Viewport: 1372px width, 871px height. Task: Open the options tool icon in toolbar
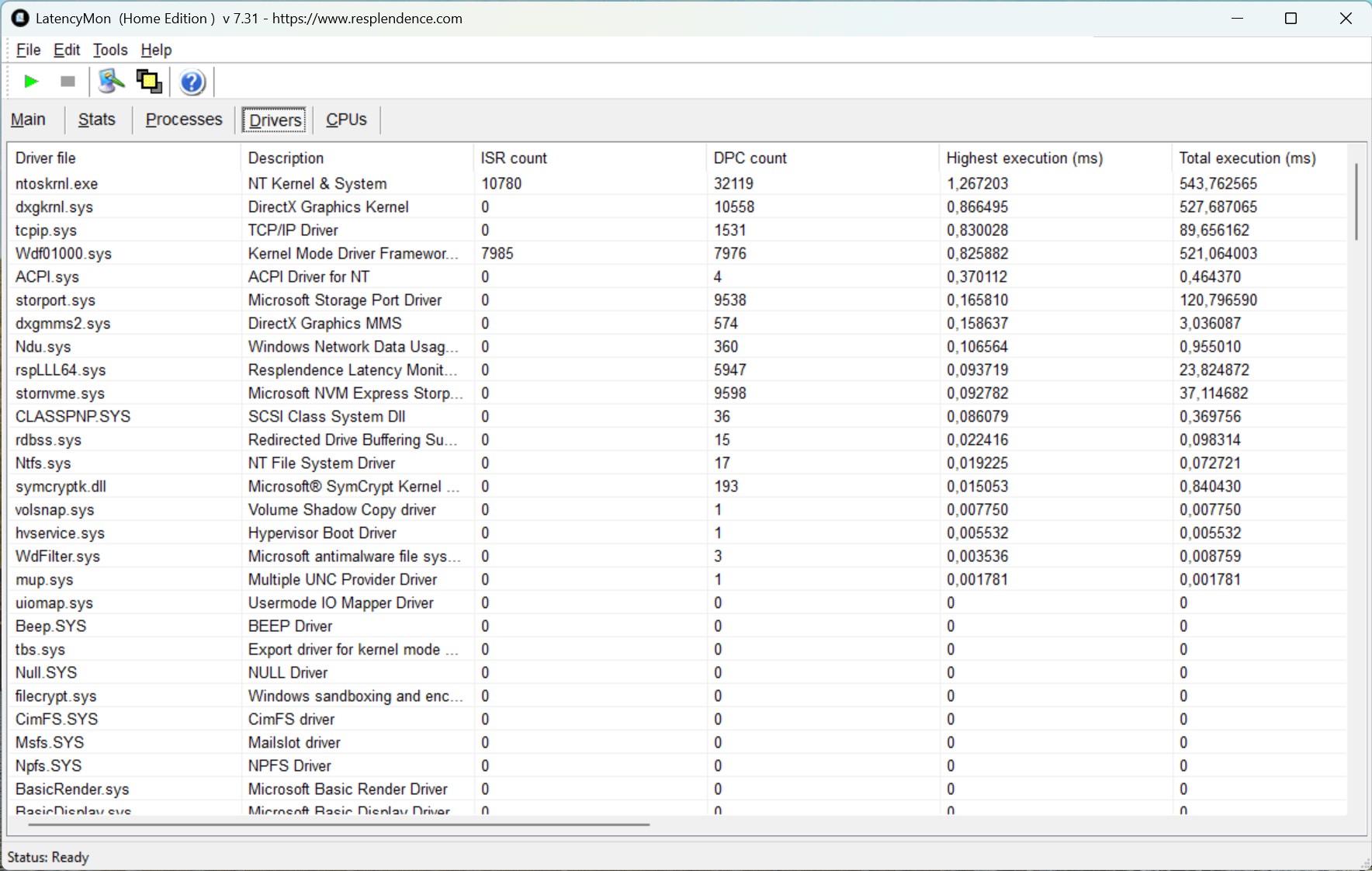tap(111, 82)
